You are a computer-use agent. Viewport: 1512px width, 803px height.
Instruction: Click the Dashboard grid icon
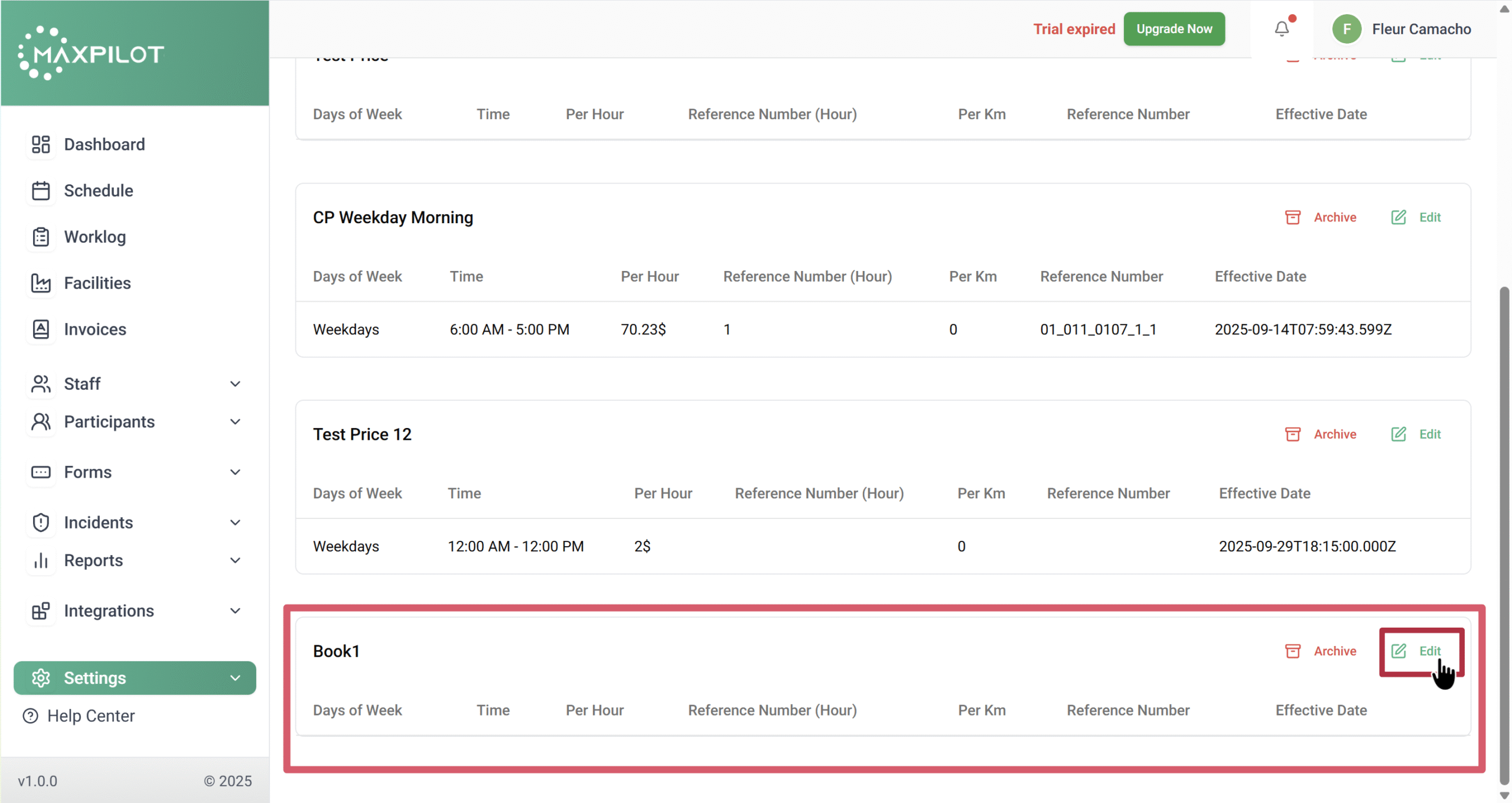[x=41, y=145]
